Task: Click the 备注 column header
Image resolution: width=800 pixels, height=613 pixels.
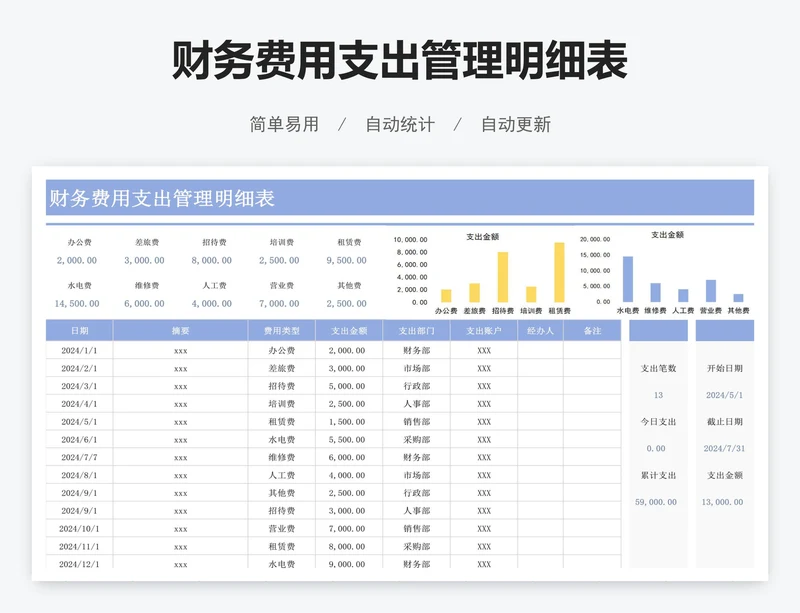Action: click(x=592, y=331)
